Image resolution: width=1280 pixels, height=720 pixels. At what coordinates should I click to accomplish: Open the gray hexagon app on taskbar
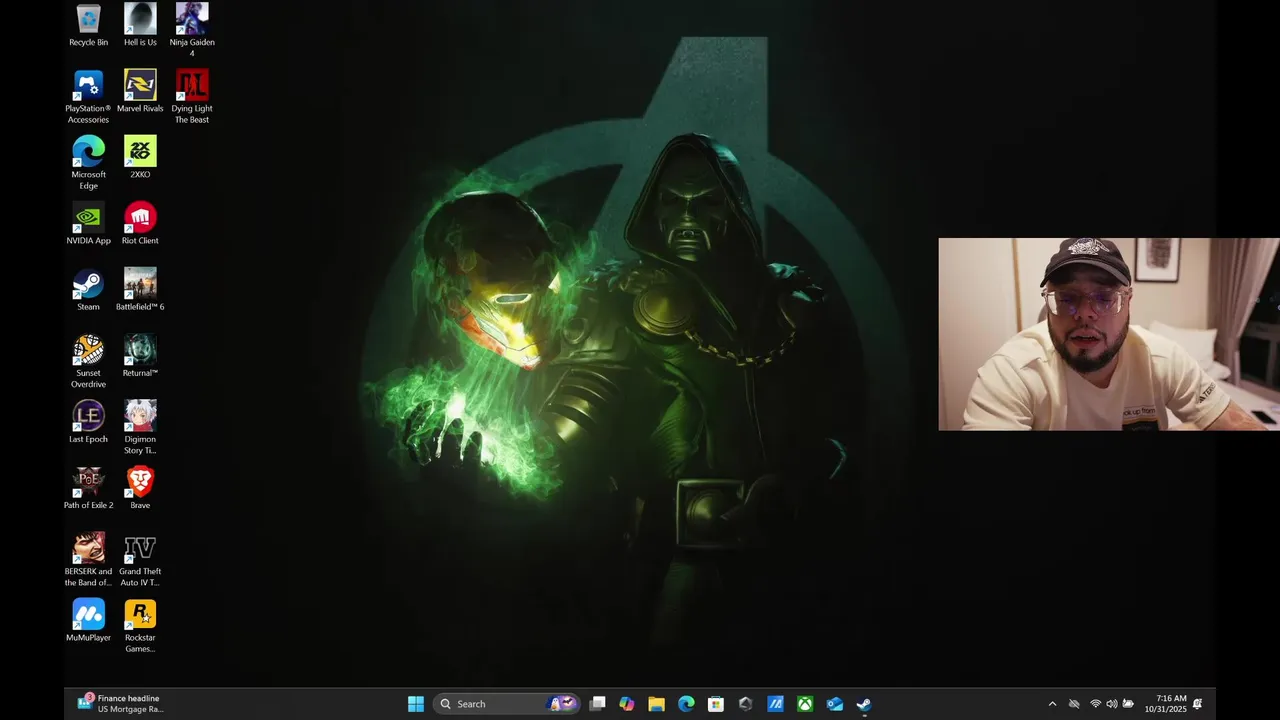click(x=745, y=704)
